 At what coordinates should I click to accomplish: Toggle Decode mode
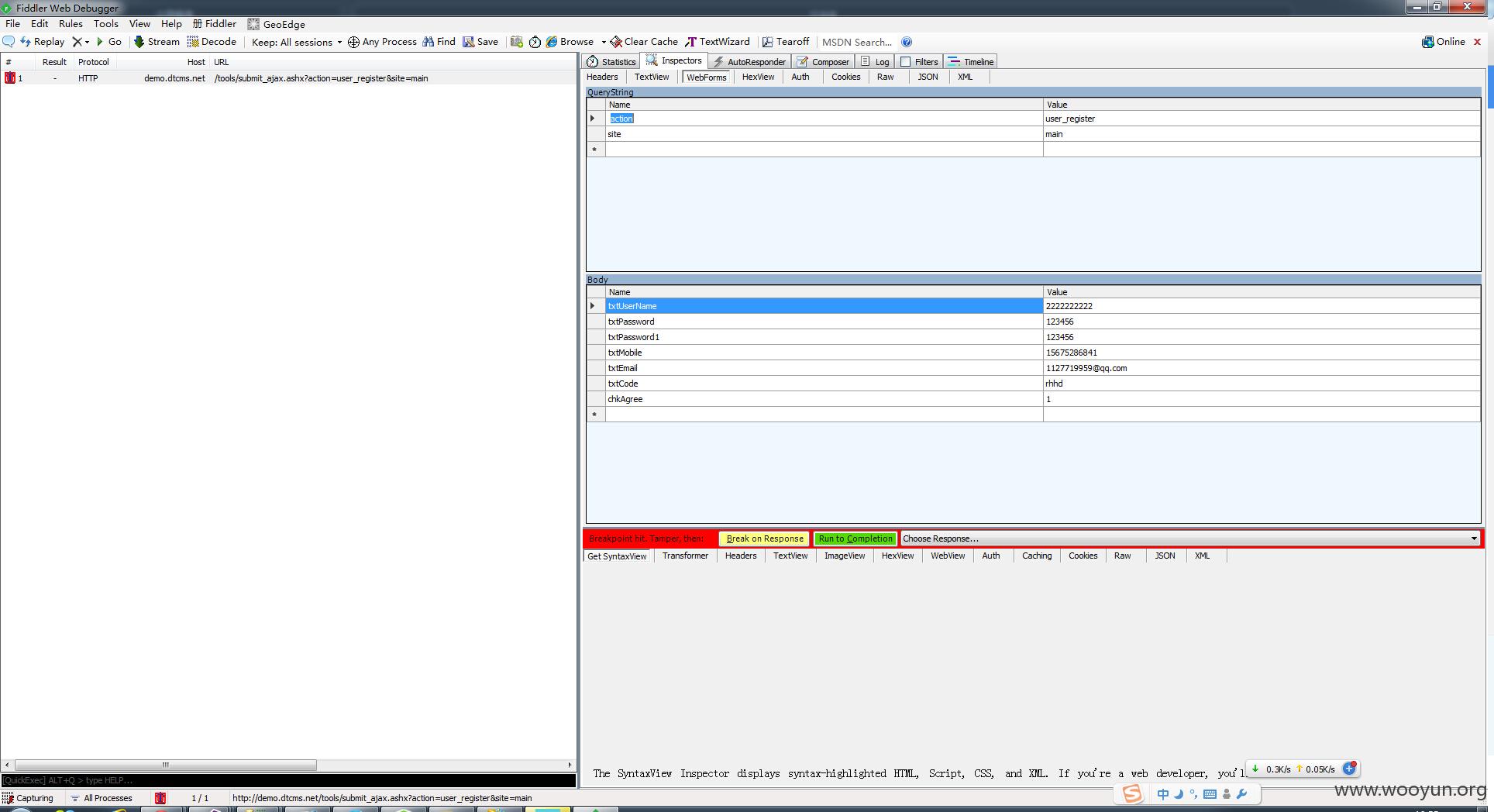212,42
